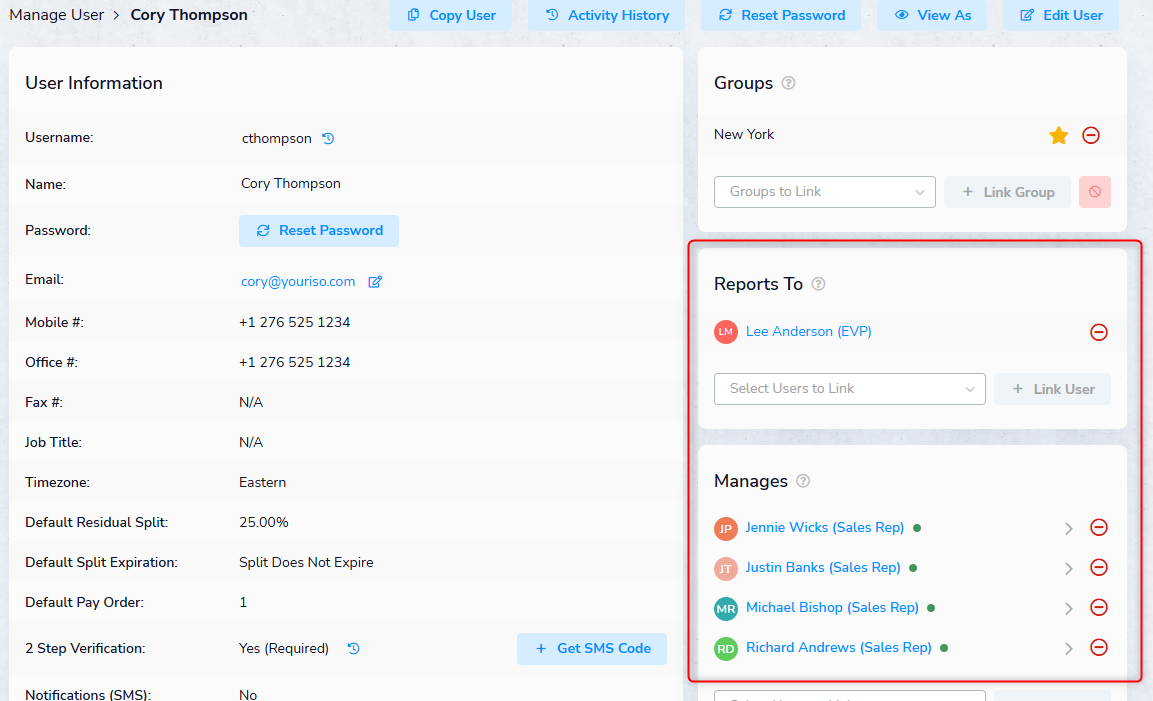Click the LM avatar for Lee Anderson

pyautogui.click(x=726, y=332)
